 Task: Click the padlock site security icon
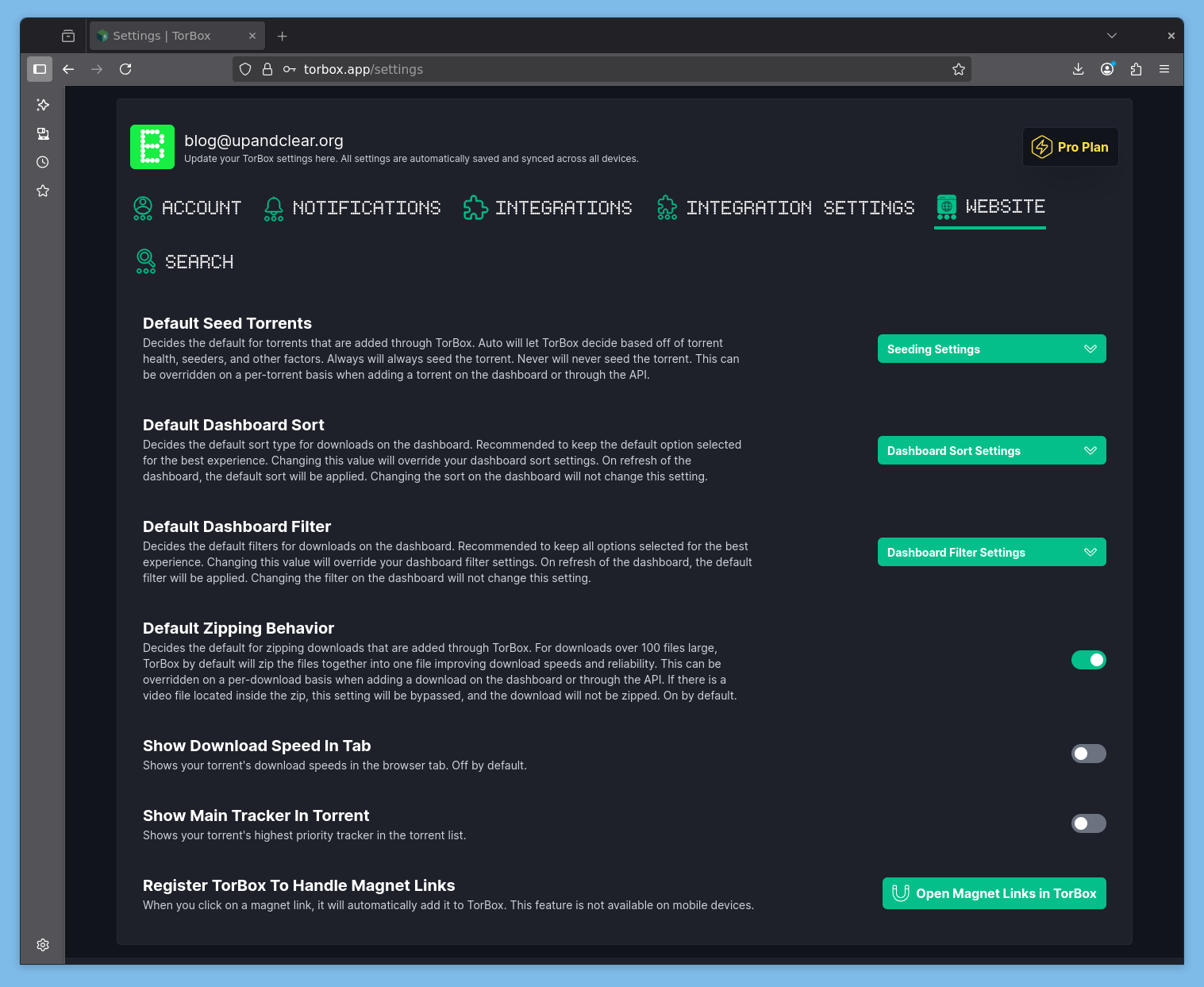(x=267, y=69)
